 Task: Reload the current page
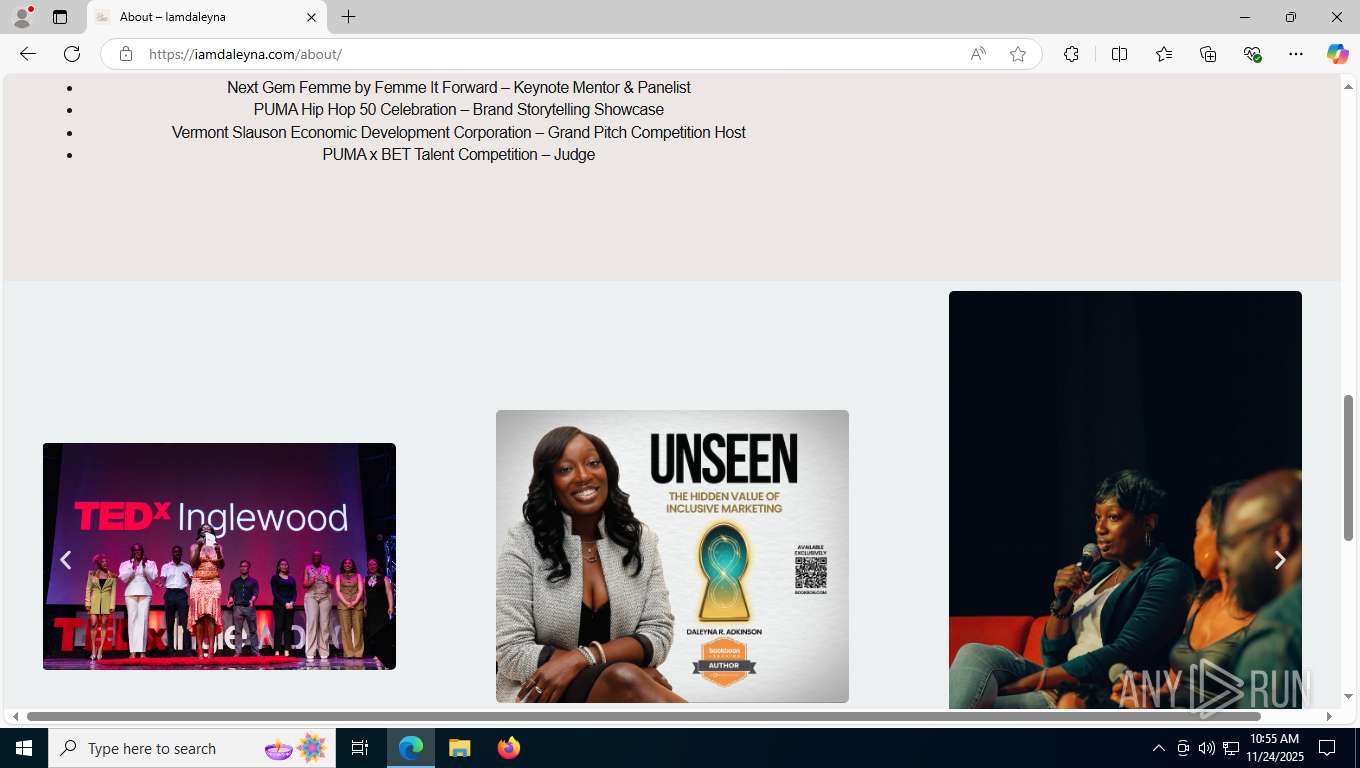point(72,54)
